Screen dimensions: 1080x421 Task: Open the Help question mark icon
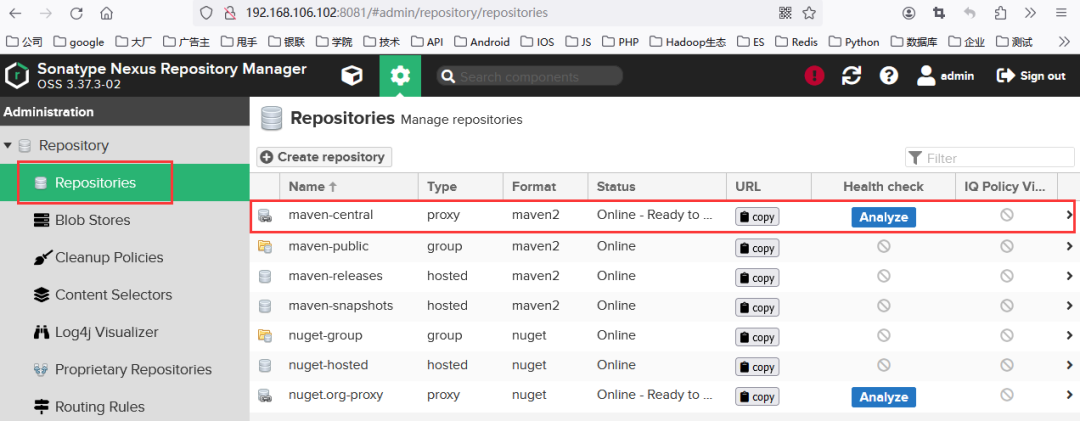(x=889, y=76)
